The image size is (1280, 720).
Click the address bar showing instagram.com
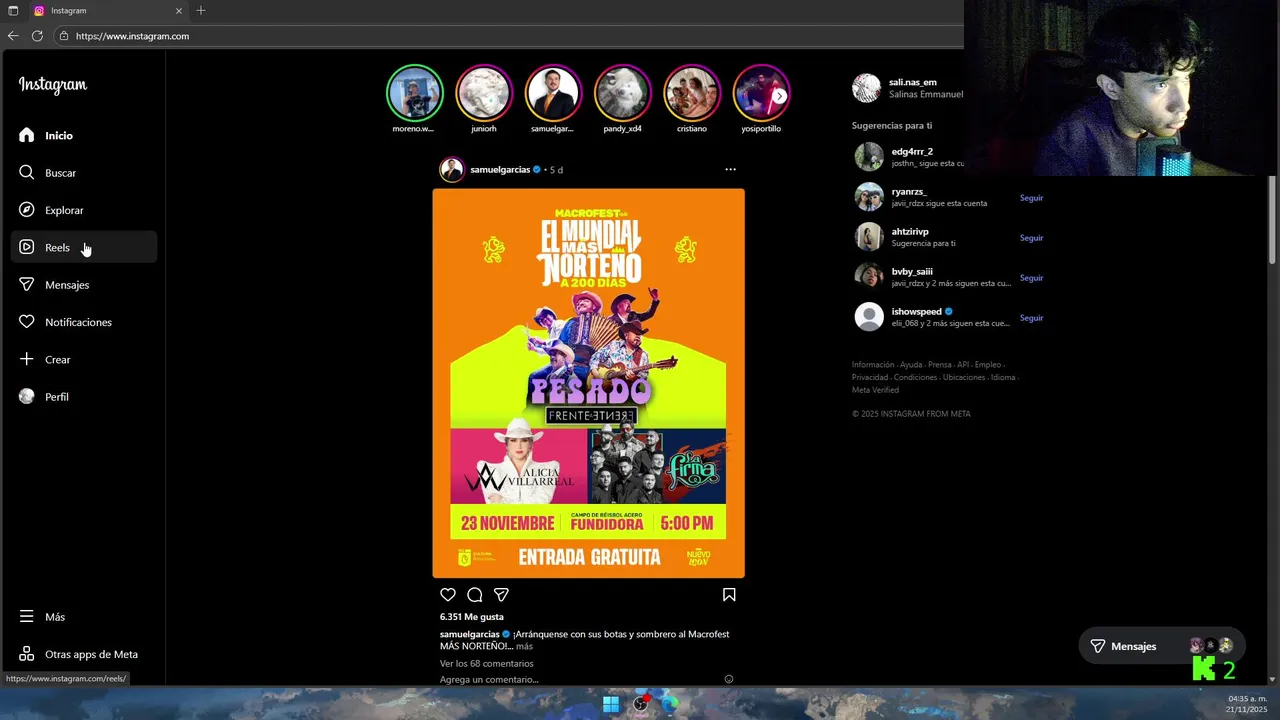tap(508, 36)
